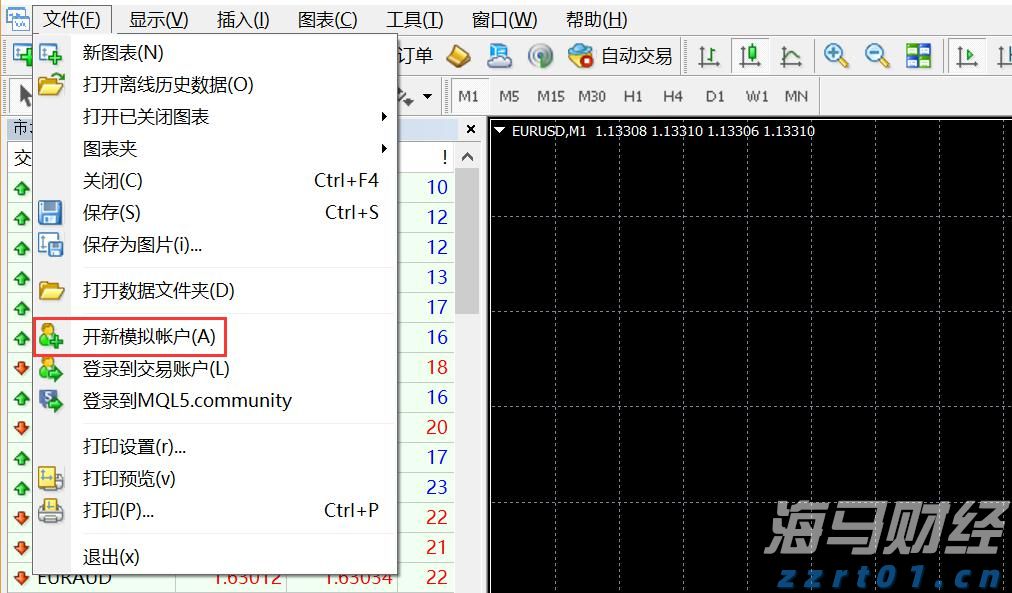Select the zoom out chart icon
This screenshot has height=593, width=1012.
878,56
